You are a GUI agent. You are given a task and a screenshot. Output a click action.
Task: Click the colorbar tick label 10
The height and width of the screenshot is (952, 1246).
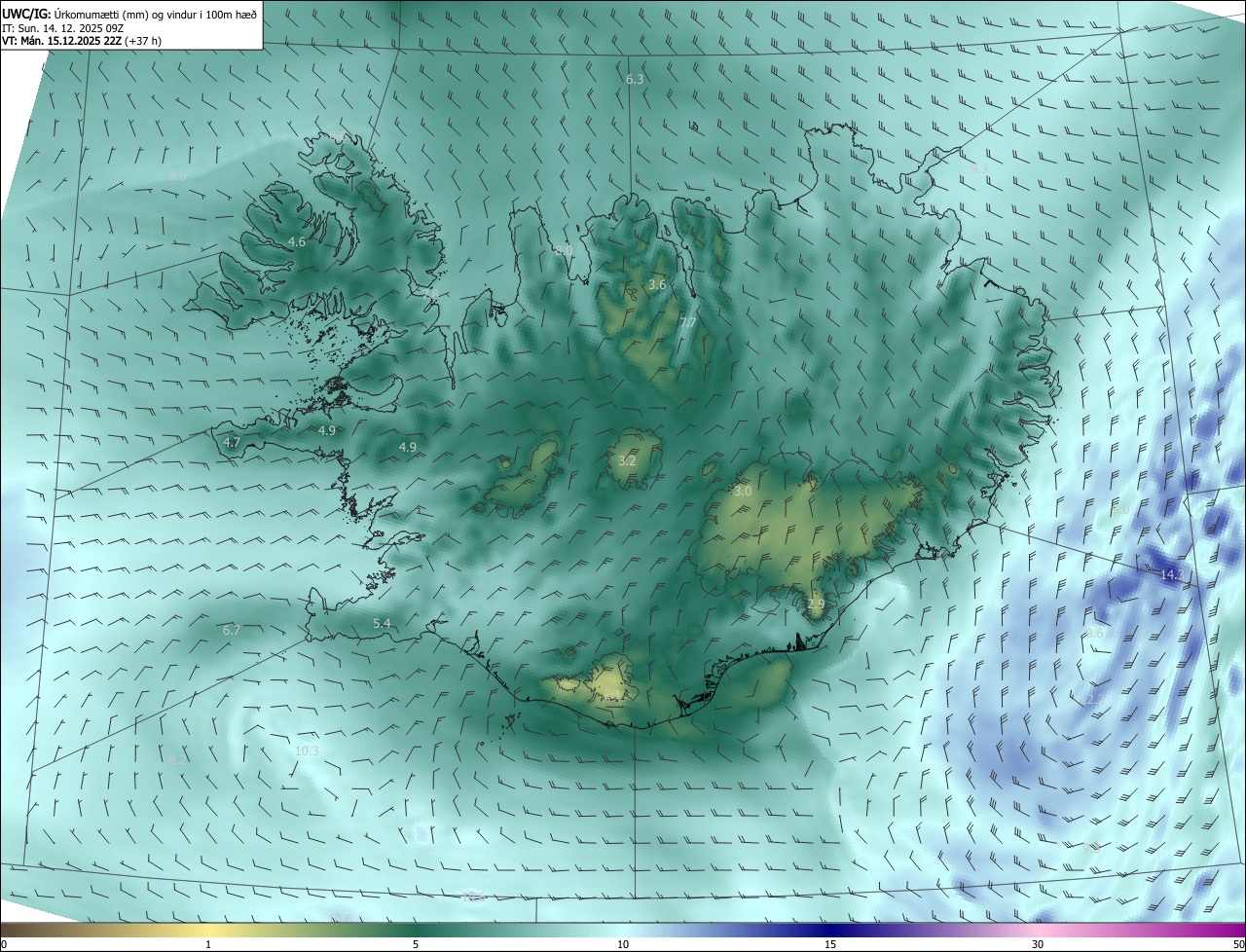[623, 944]
